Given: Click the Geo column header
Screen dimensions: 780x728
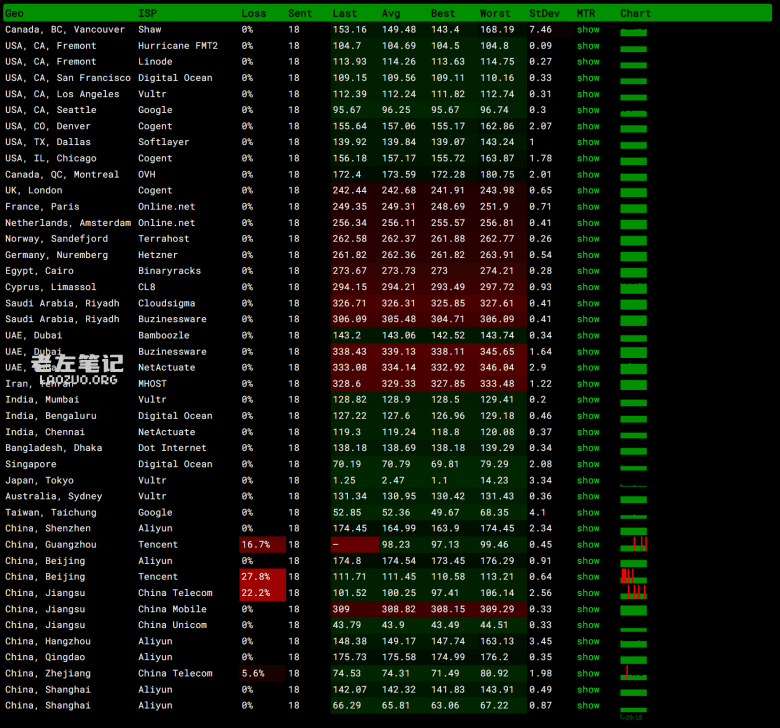Looking at the screenshot, I should tap(15, 14).
